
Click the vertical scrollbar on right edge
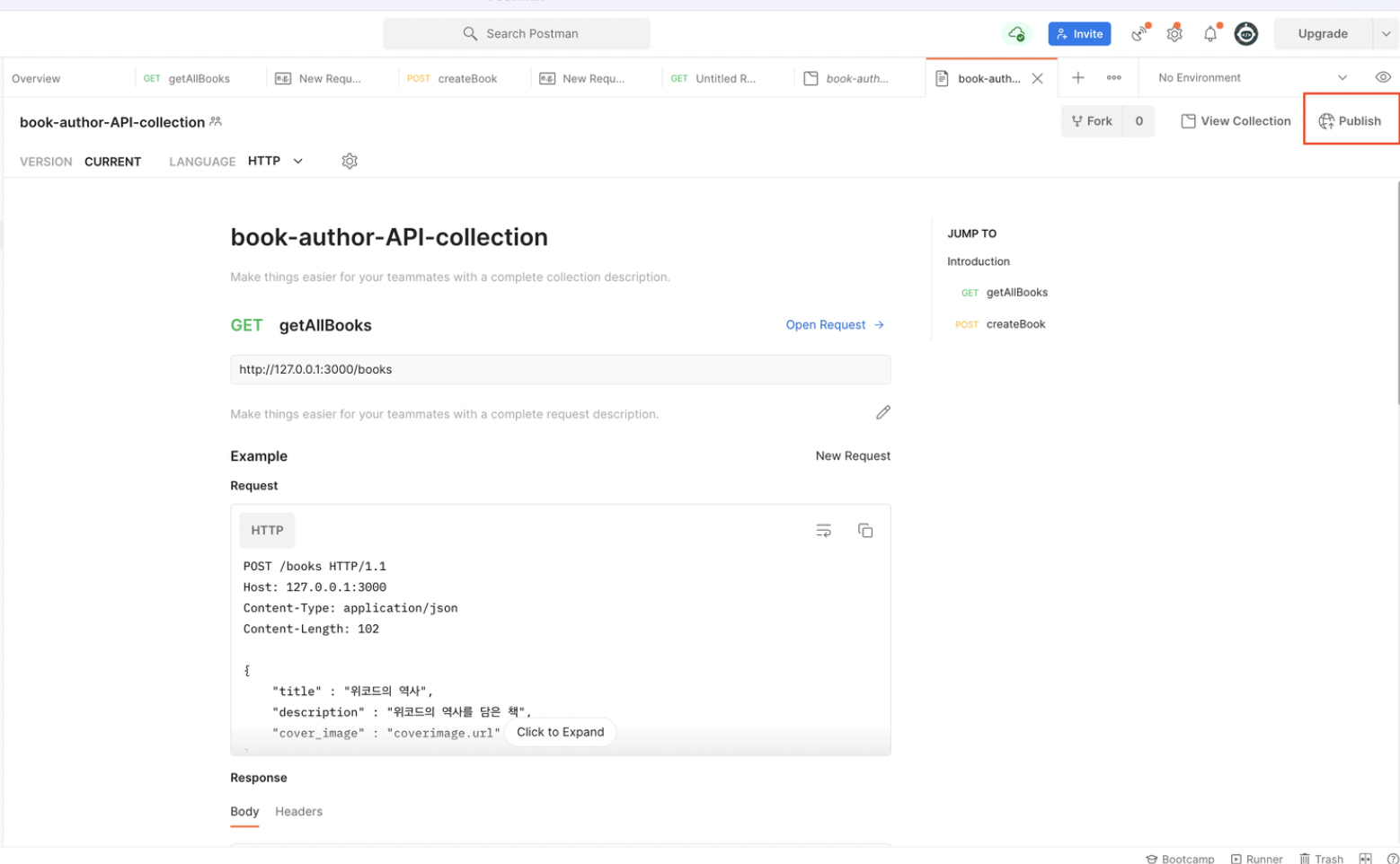point(1397,292)
